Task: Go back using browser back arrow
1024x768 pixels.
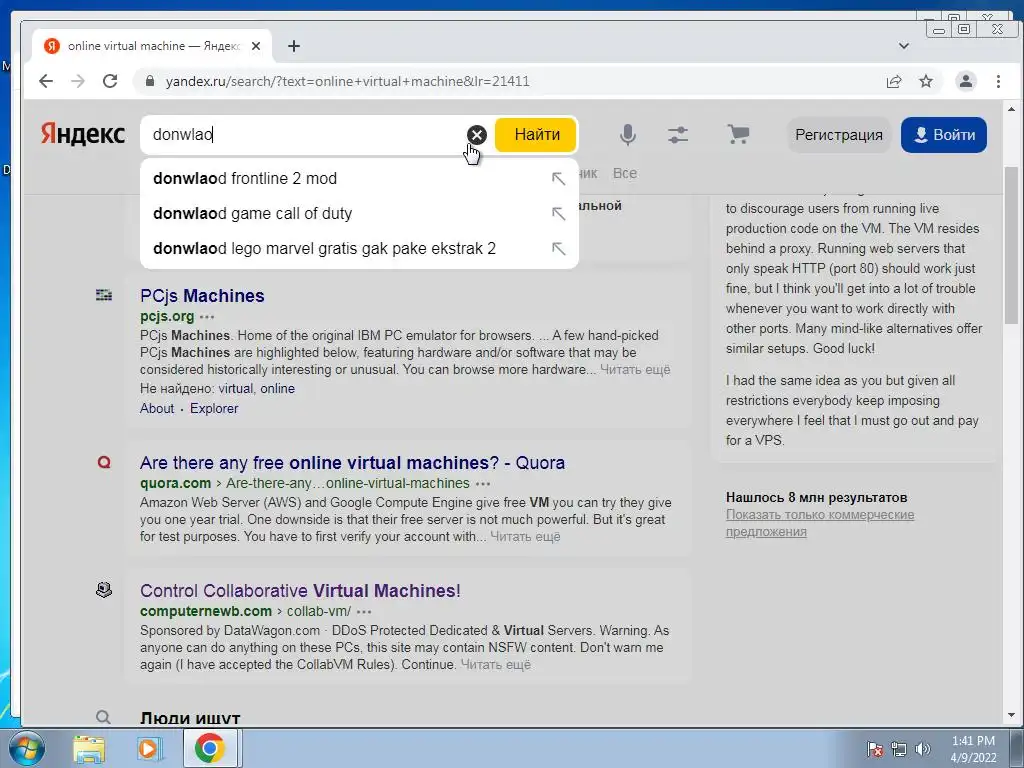Action: click(x=46, y=81)
